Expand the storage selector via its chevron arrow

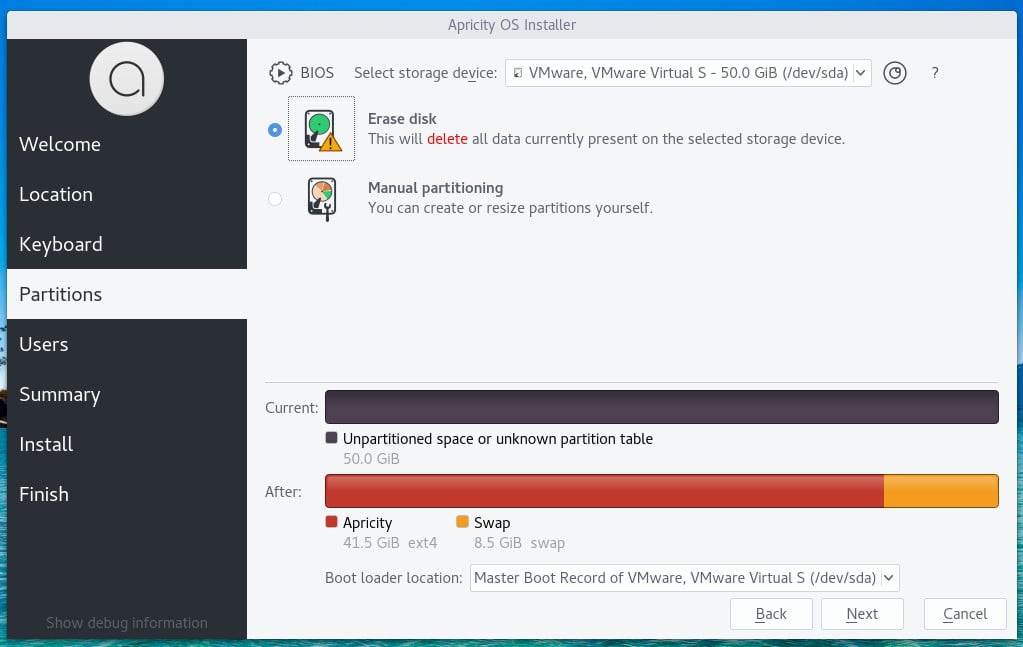[860, 72]
